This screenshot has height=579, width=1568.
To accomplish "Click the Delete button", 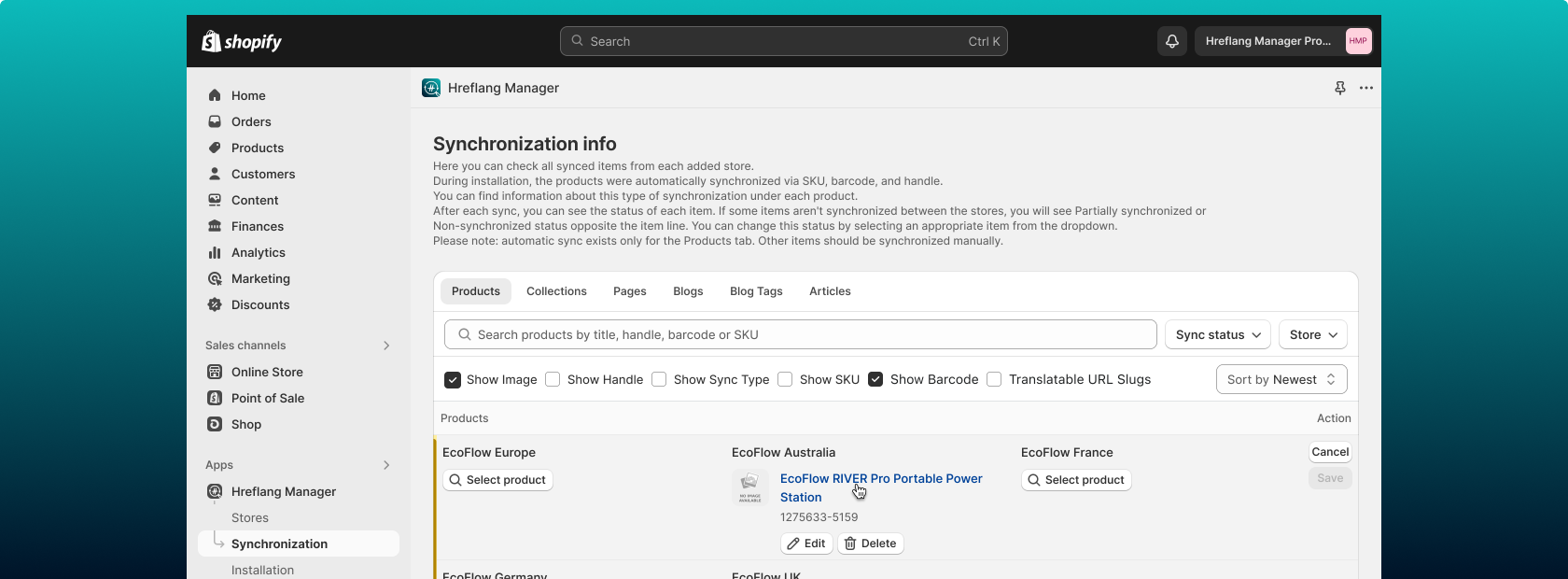I will click(x=871, y=544).
